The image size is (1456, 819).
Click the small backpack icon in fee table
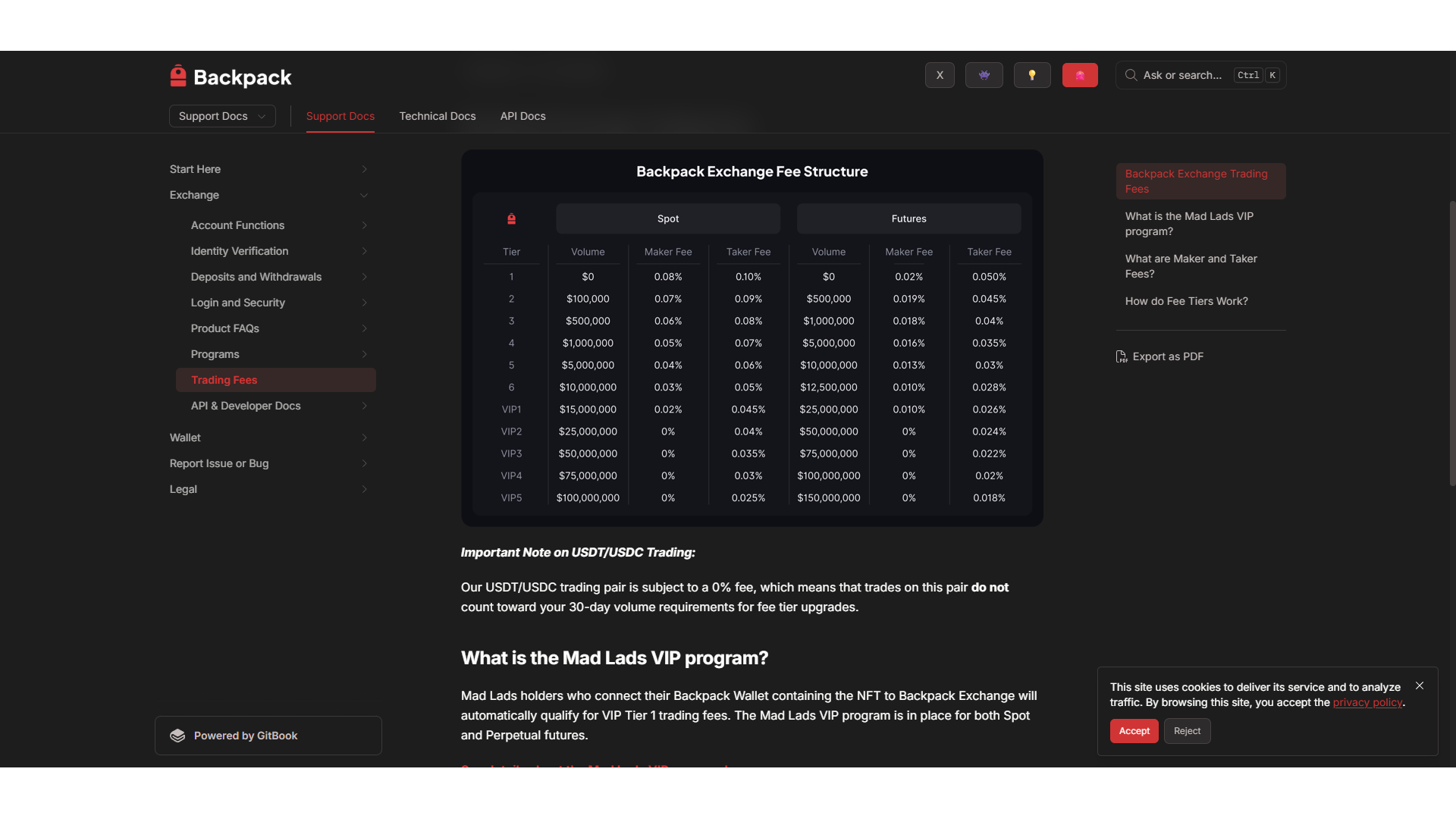pyautogui.click(x=511, y=218)
